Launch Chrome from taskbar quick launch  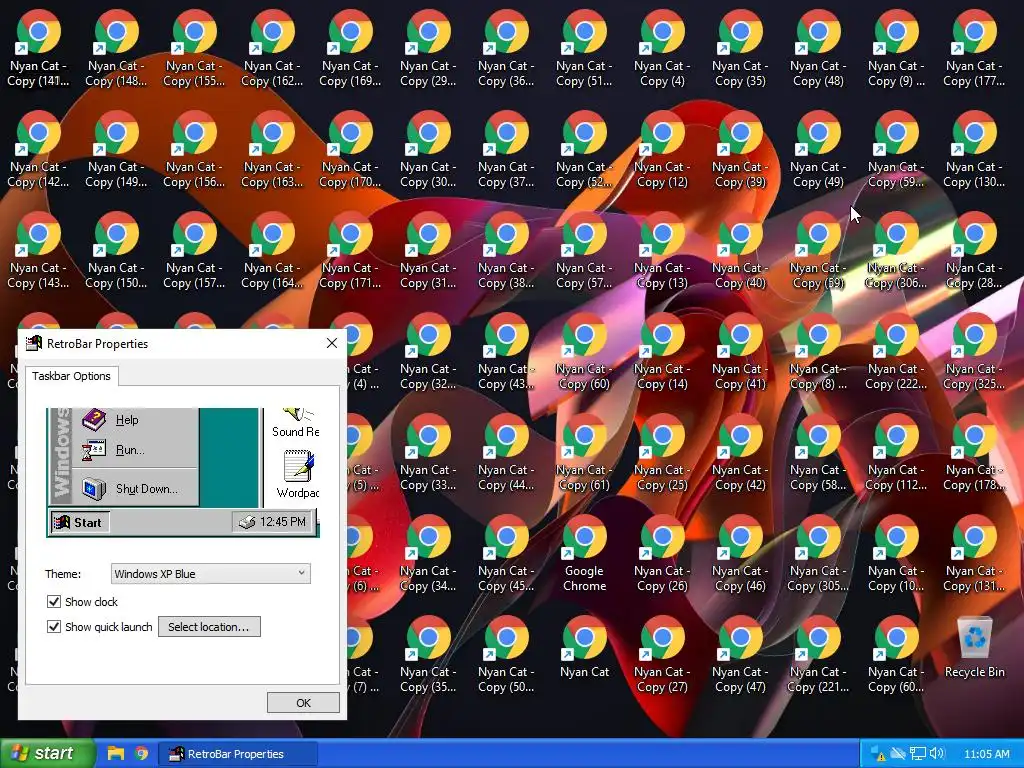tap(141, 753)
